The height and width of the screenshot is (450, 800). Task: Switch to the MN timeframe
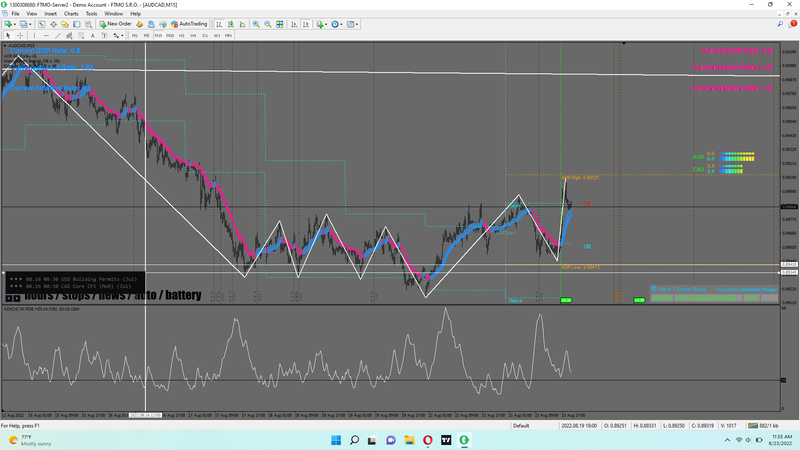point(228,35)
